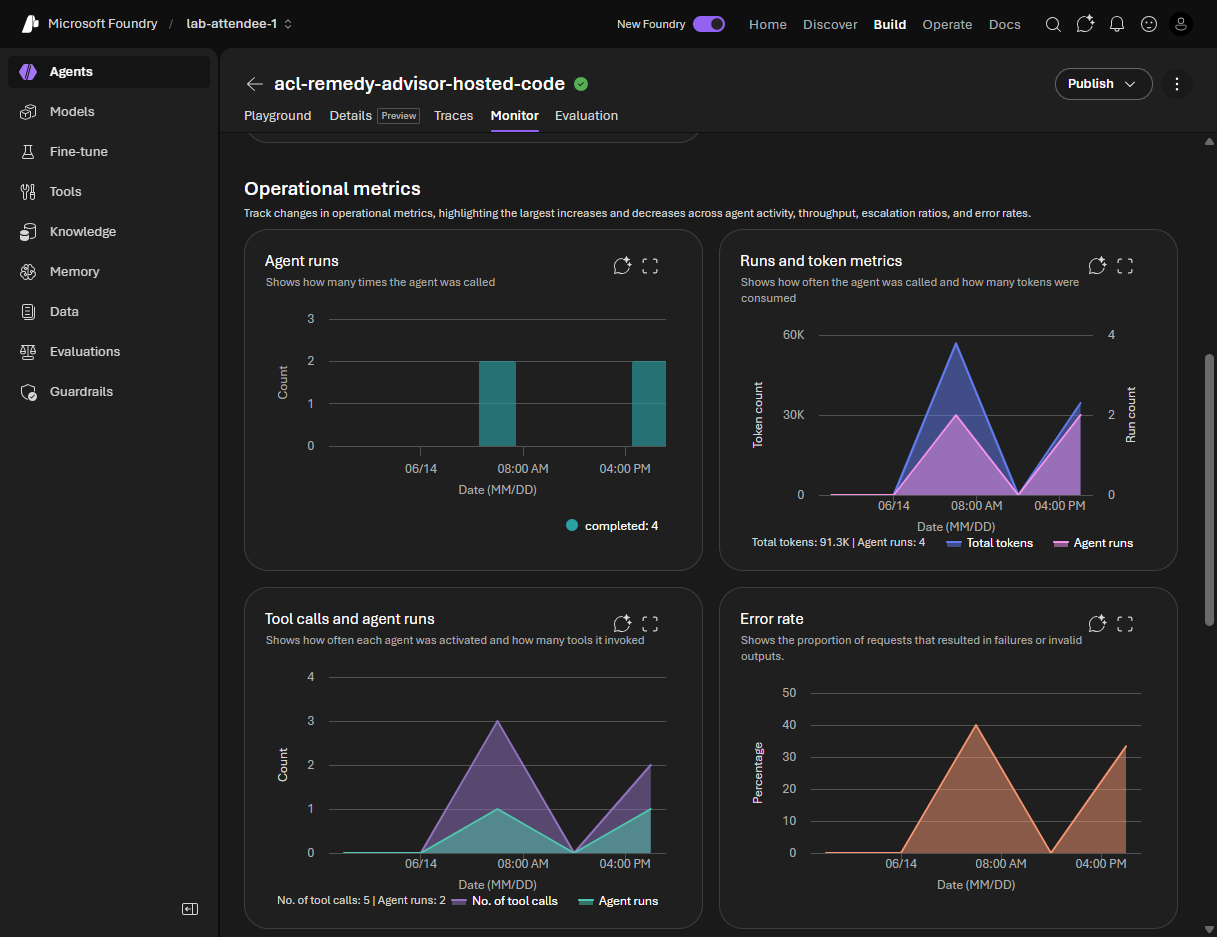
Task: Switch to the Details tab
Action: pos(374,116)
